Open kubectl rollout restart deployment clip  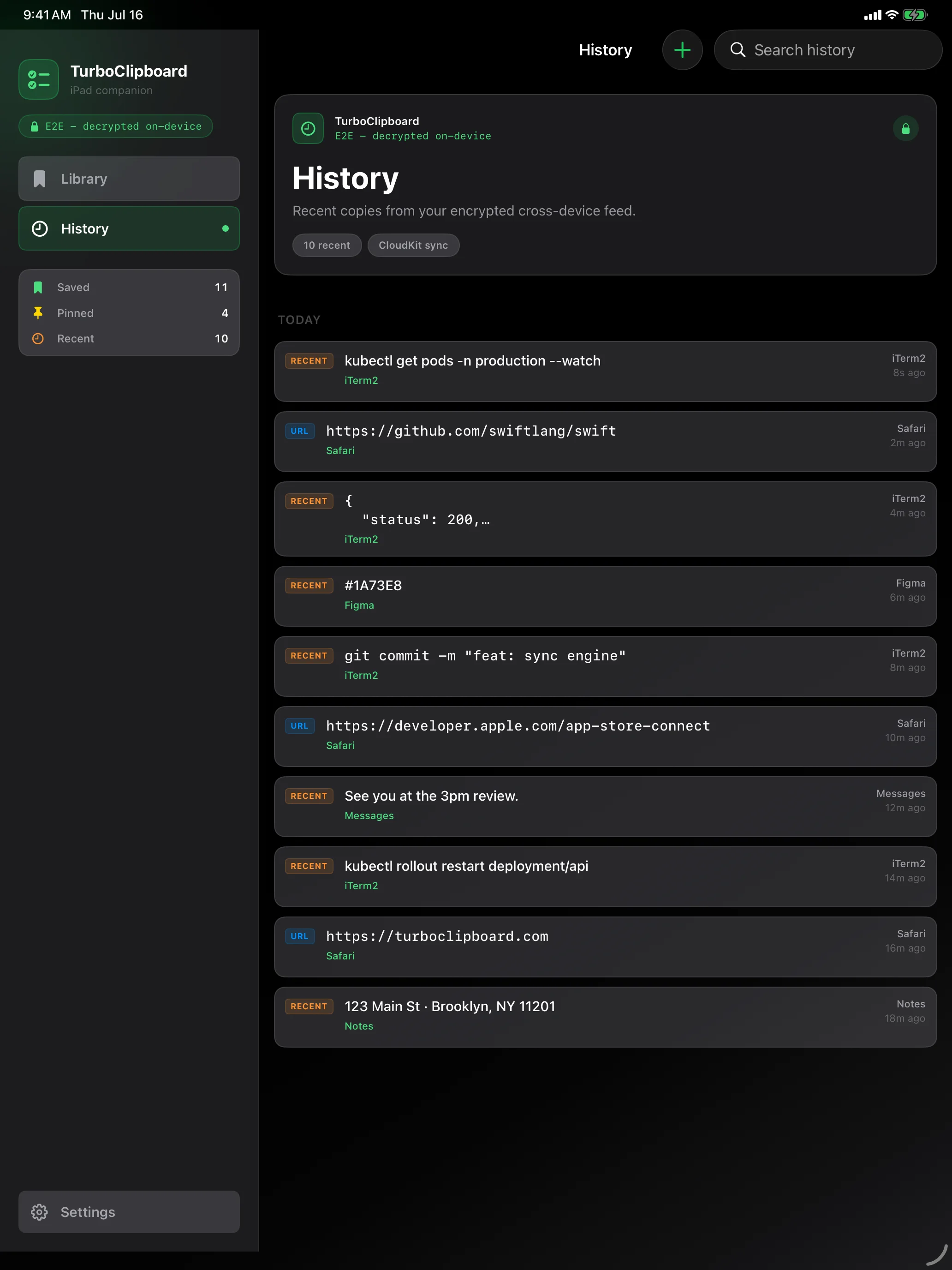click(606, 877)
